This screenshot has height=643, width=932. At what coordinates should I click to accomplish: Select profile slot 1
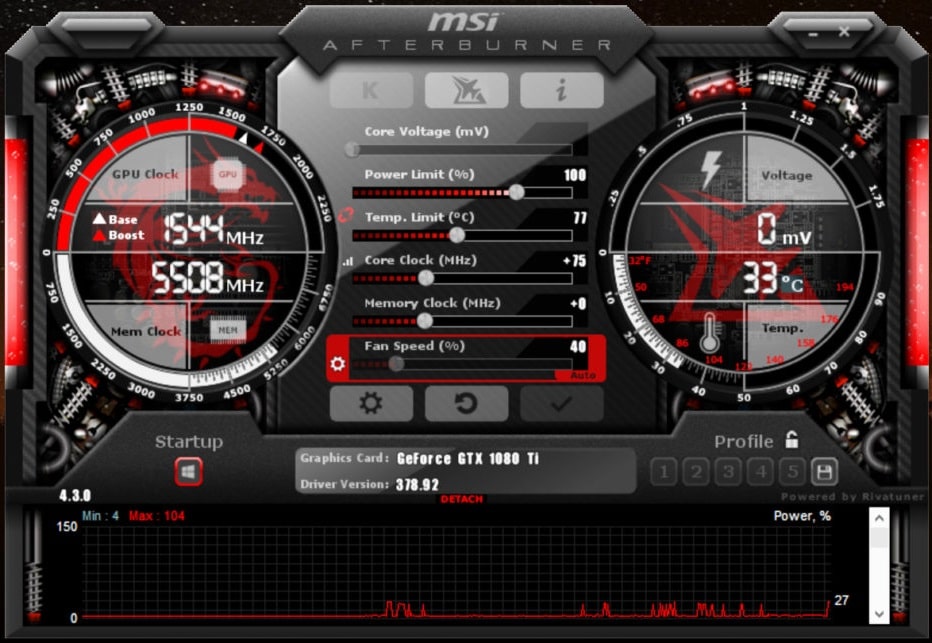(x=664, y=472)
